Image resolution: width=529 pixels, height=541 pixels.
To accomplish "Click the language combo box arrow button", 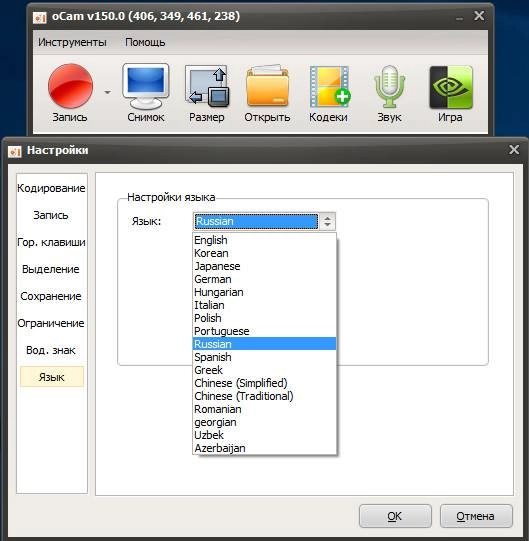I will point(327,222).
